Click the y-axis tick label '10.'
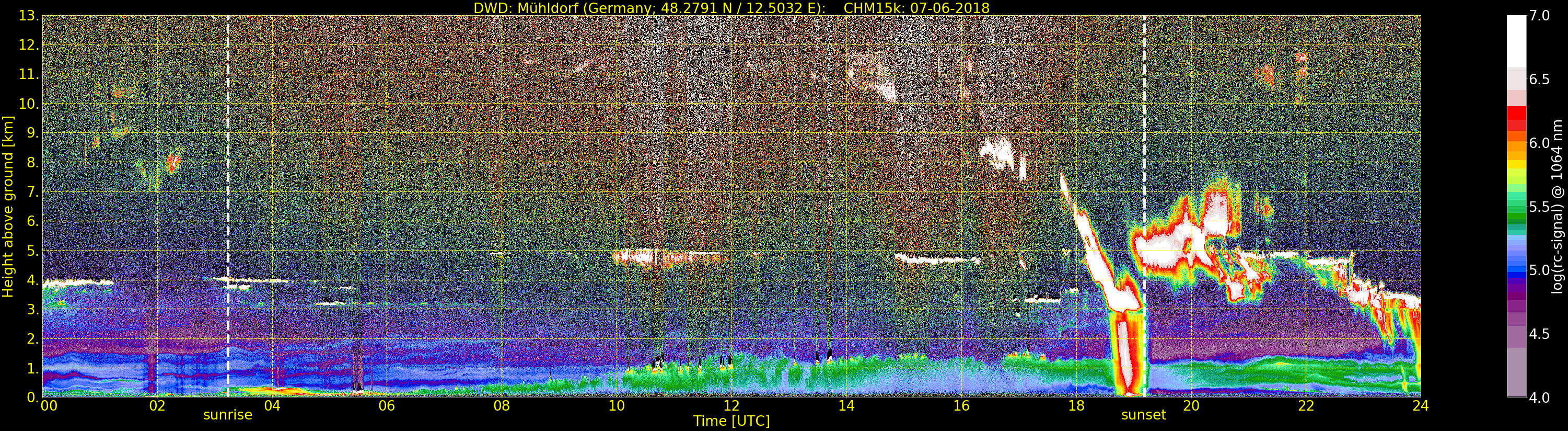This screenshot has height=431, width=1568. tap(29, 104)
